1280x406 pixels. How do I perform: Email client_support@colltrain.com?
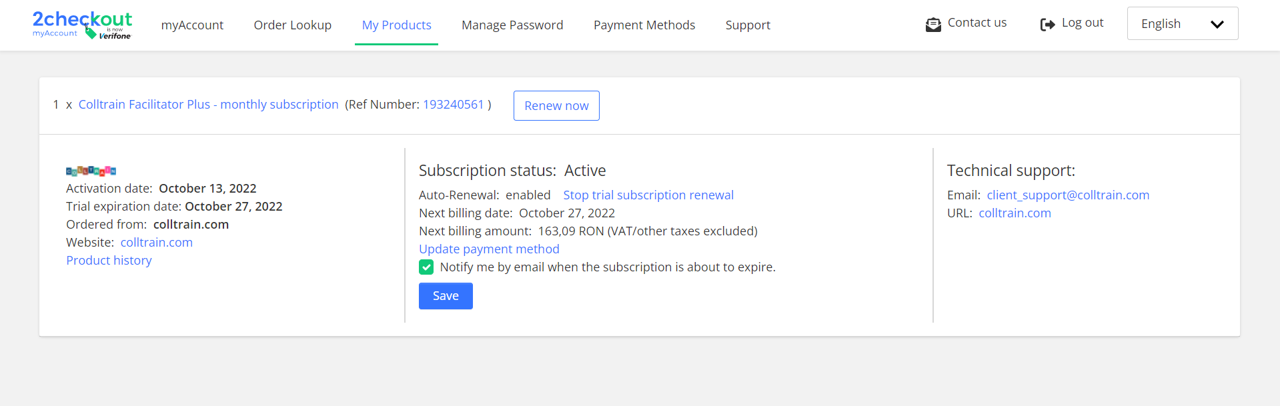click(1068, 195)
